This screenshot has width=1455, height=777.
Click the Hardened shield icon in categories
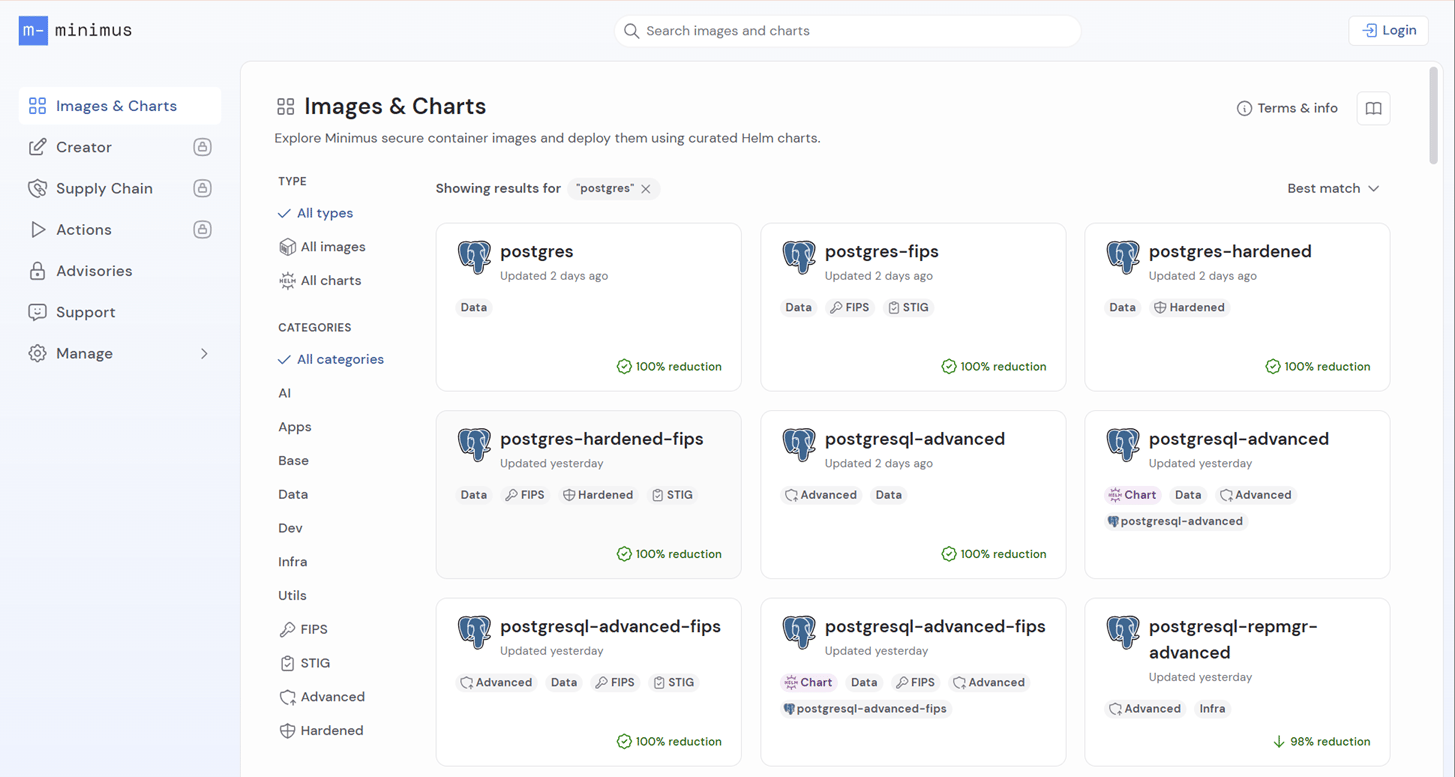[287, 731]
